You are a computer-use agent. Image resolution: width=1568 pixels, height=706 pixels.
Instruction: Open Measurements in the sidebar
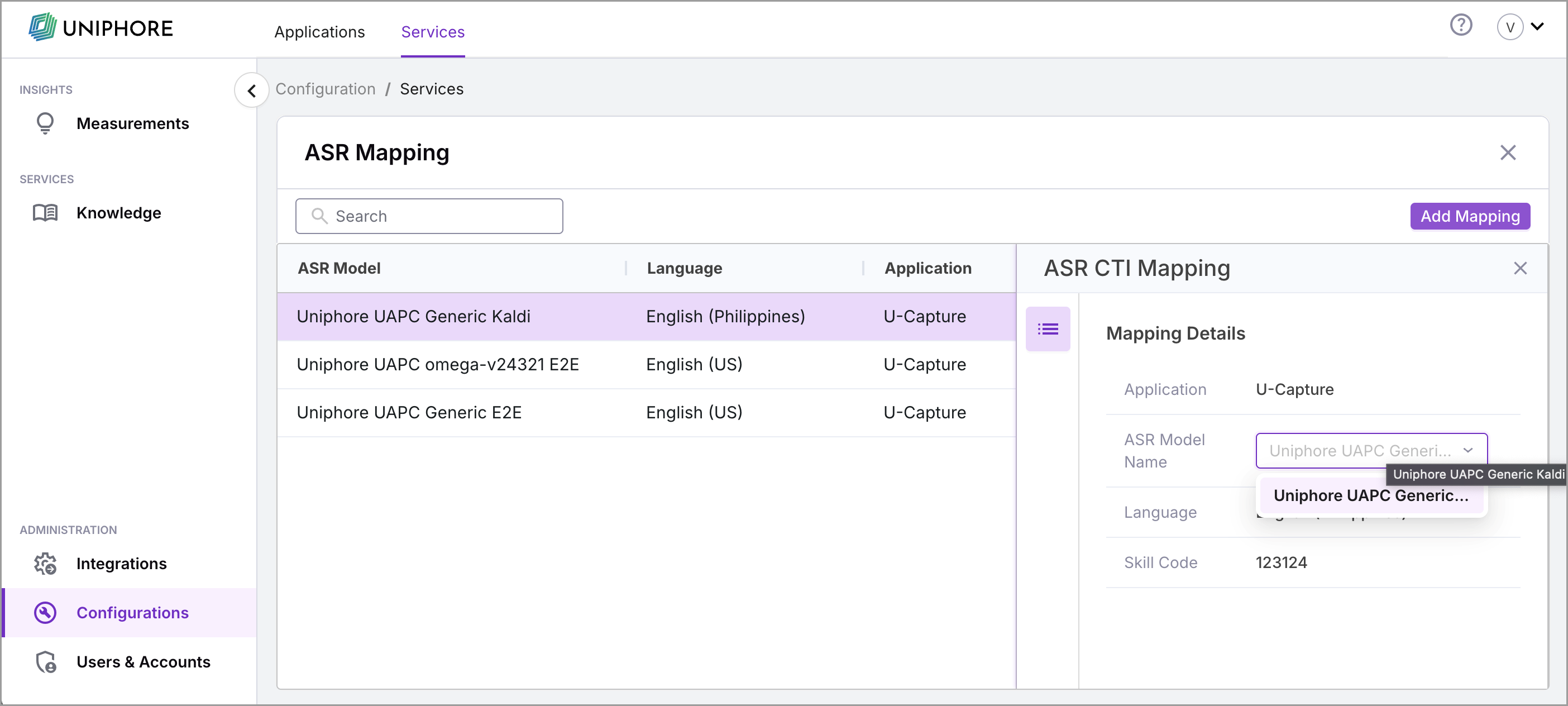point(133,123)
